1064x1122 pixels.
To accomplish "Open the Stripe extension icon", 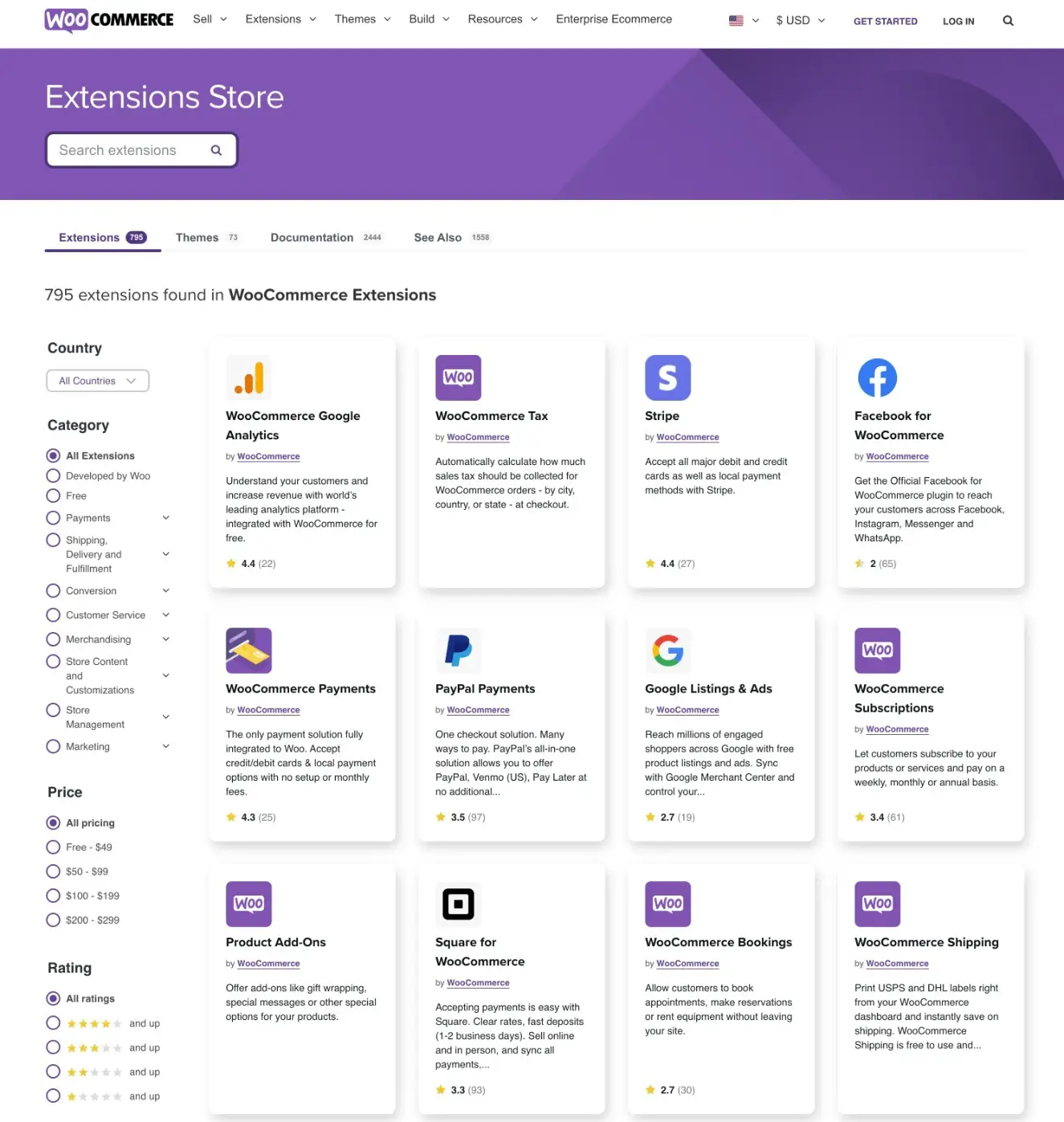I will coord(667,377).
